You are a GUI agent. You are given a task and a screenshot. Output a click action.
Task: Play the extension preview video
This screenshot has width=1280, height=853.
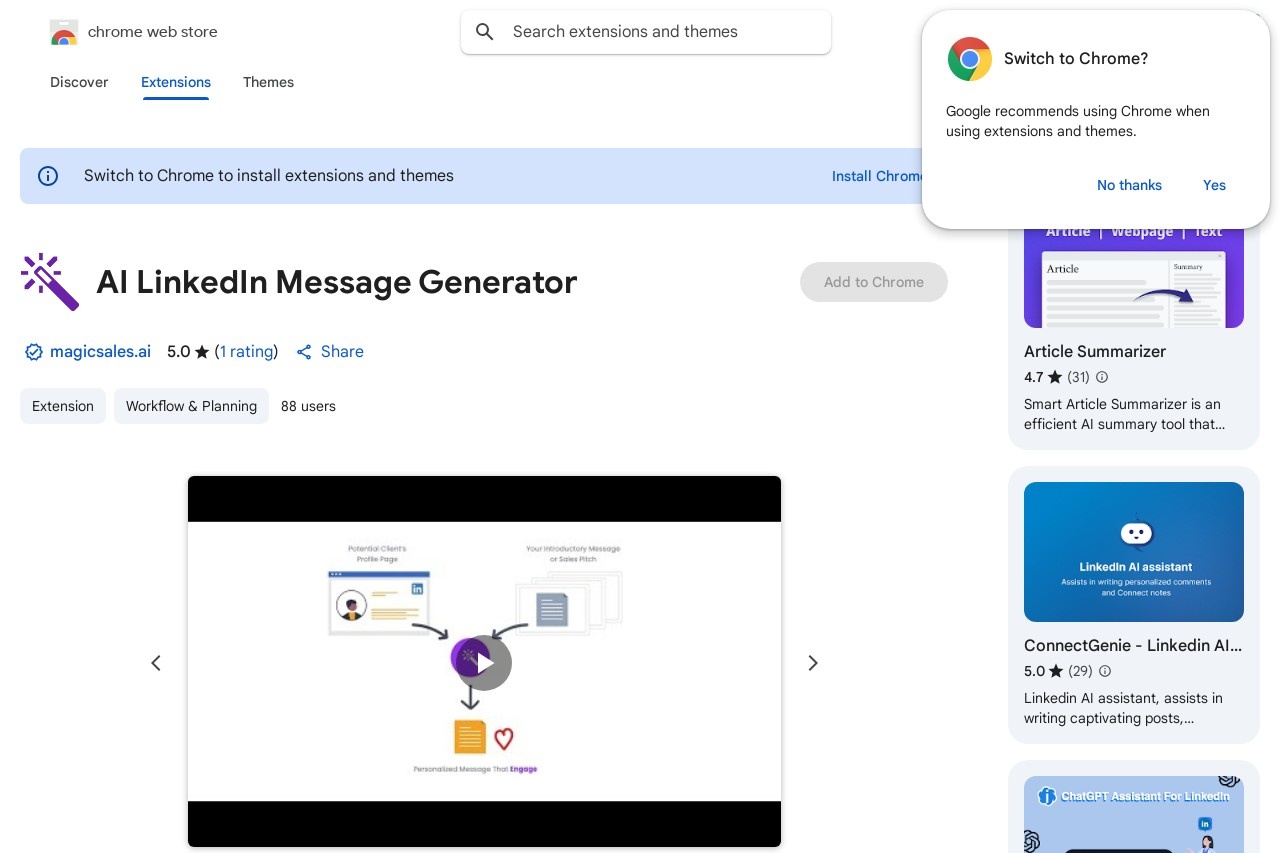point(485,662)
